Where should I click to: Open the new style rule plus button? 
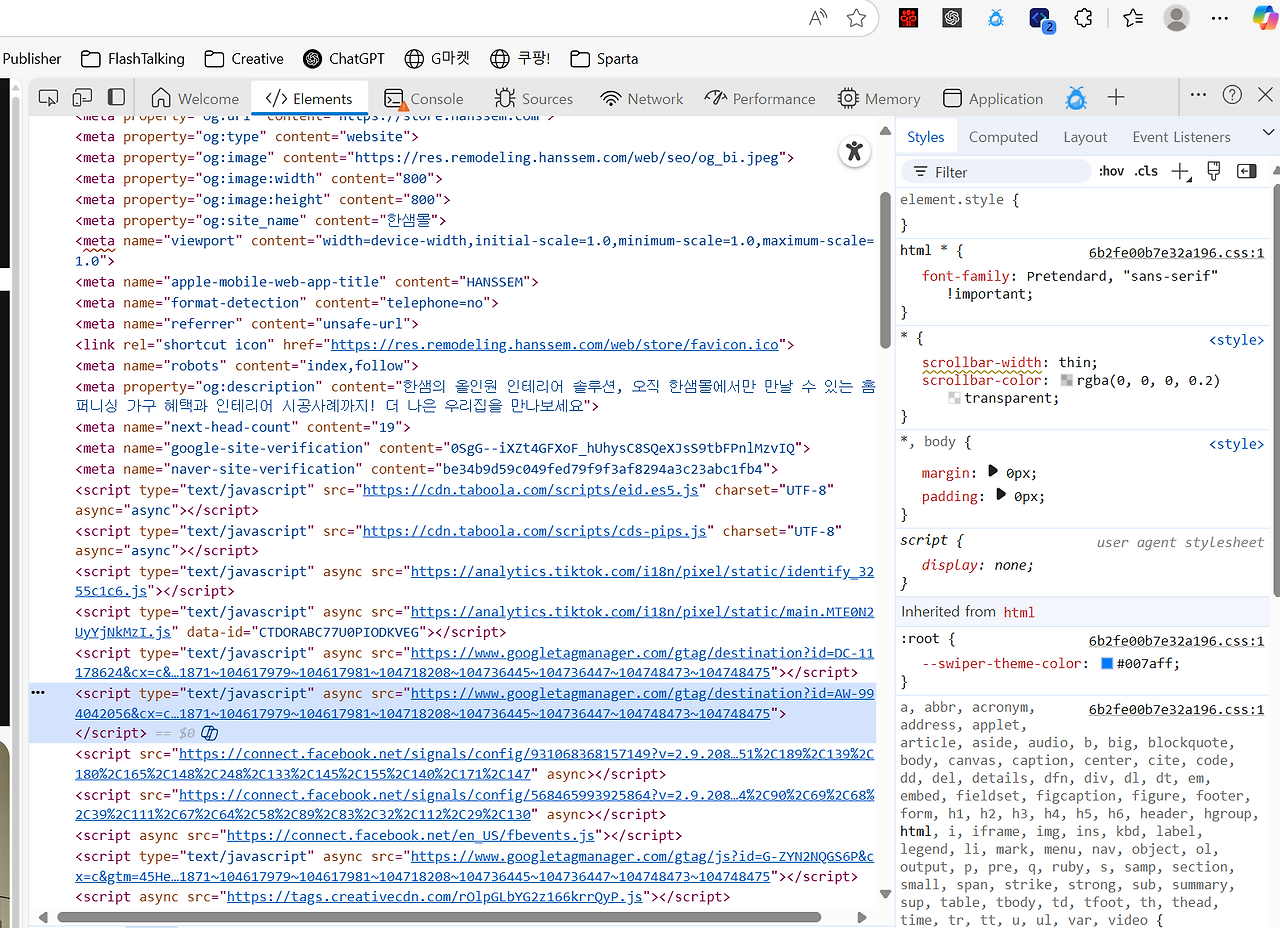[x=1180, y=171]
